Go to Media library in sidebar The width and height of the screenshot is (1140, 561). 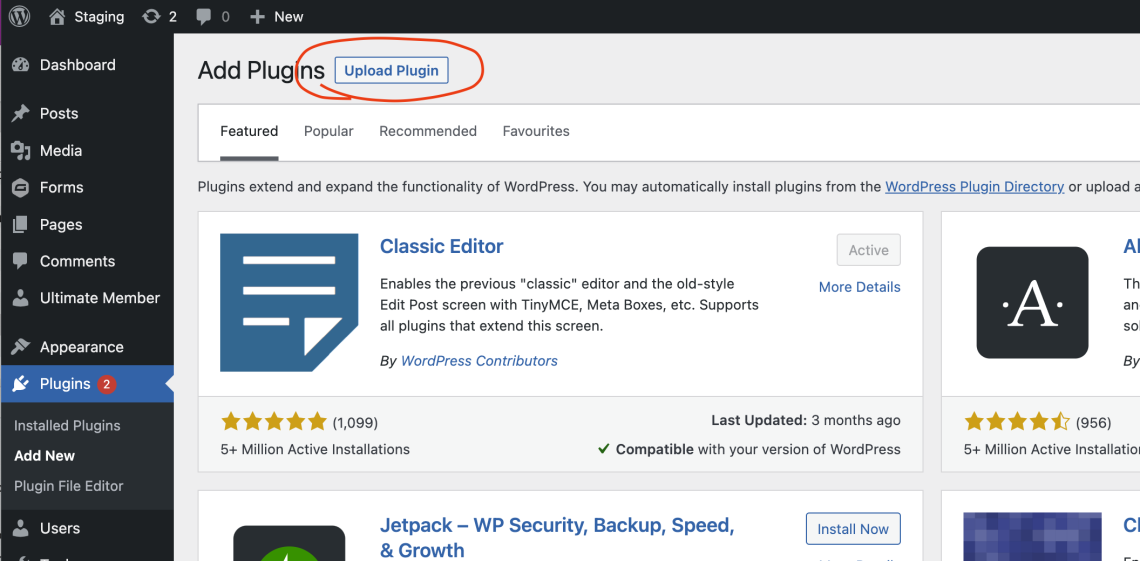(60, 151)
